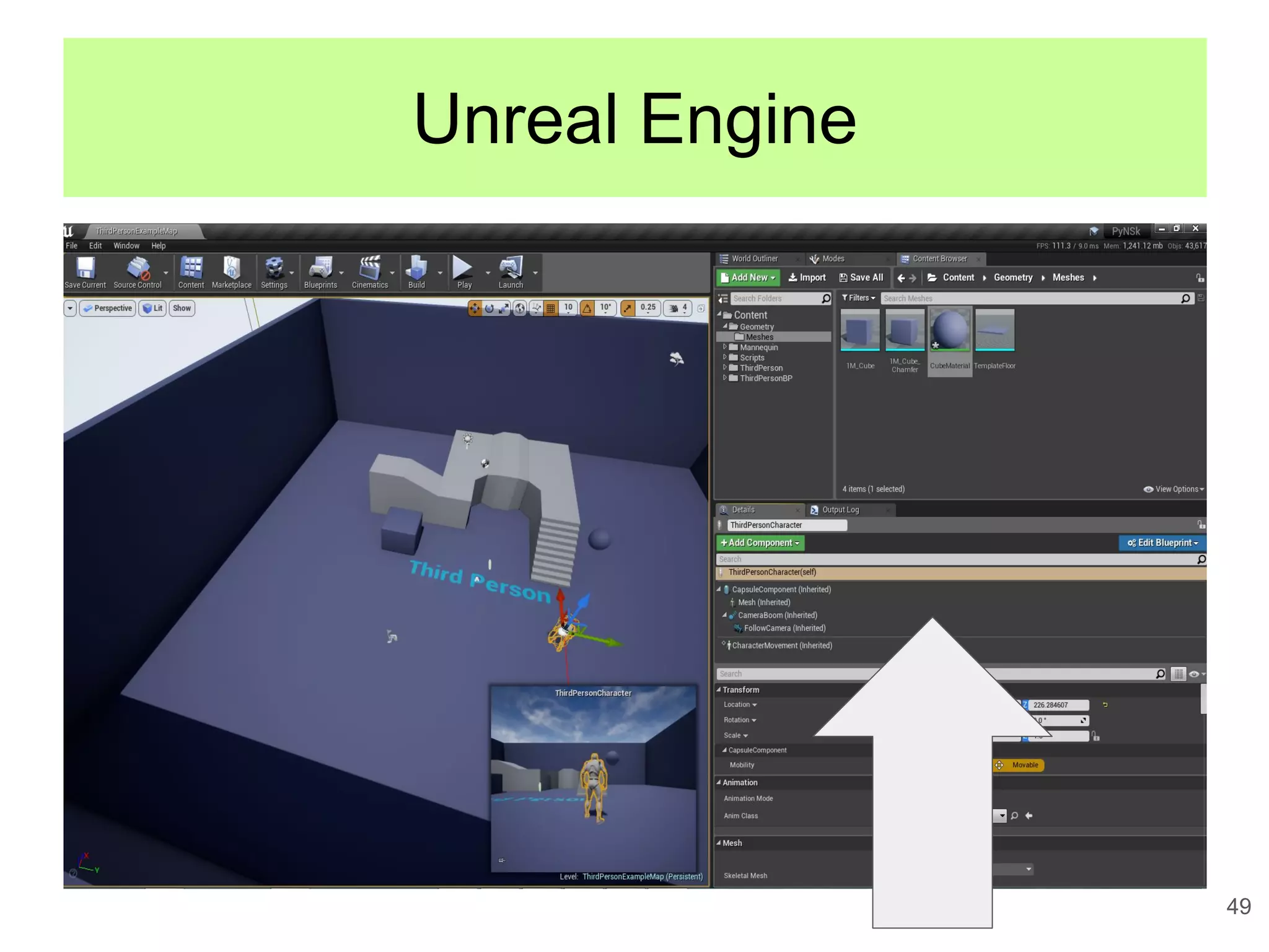This screenshot has width=1269, height=952.
Task: Expand the Mannequin folder
Action: [725, 347]
